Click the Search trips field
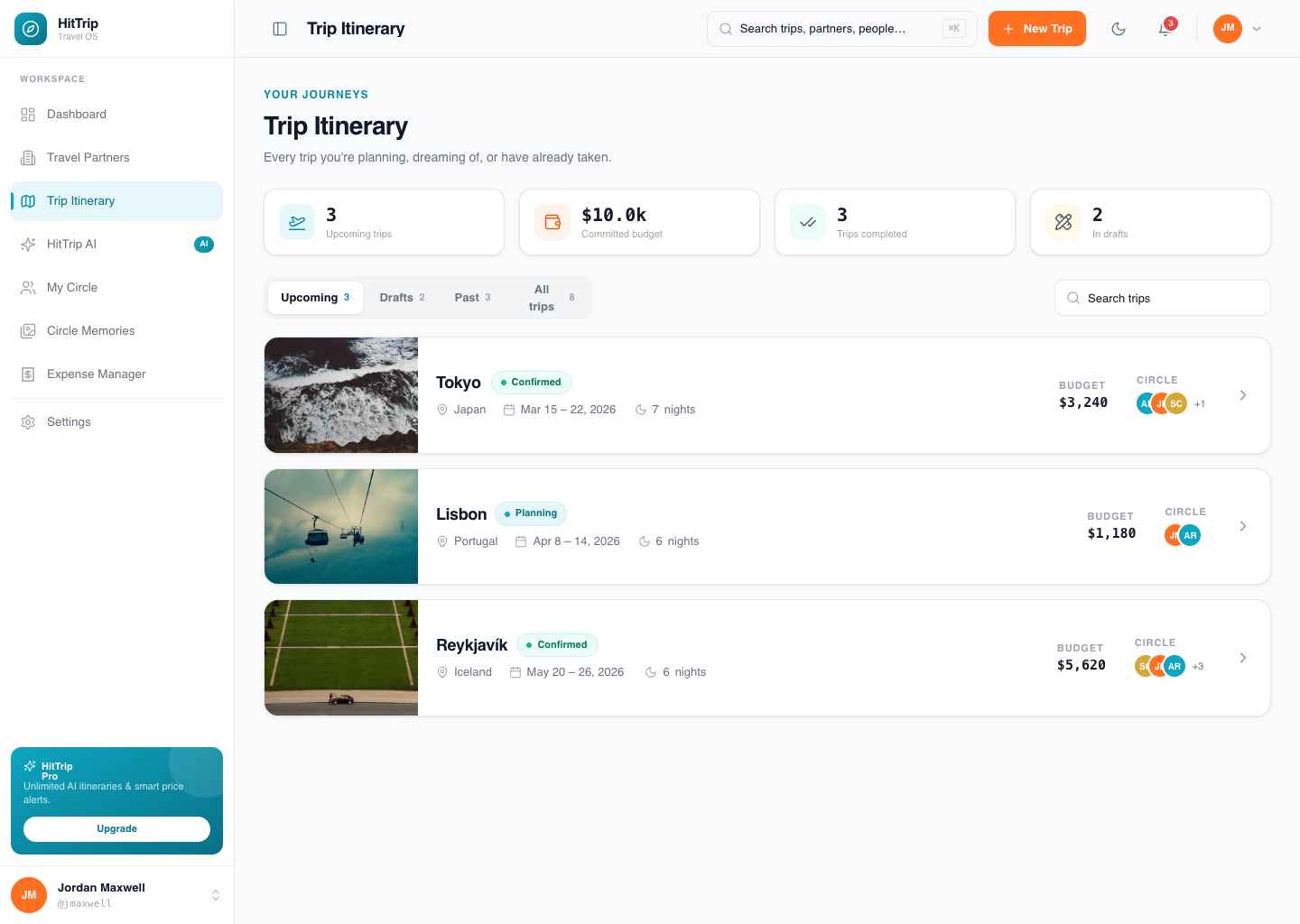This screenshot has width=1300, height=924. click(1162, 298)
